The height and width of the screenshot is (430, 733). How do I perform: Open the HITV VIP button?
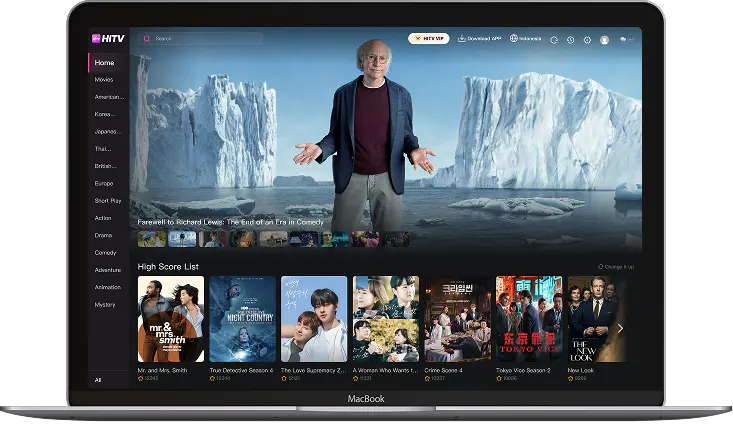(x=429, y=38)
